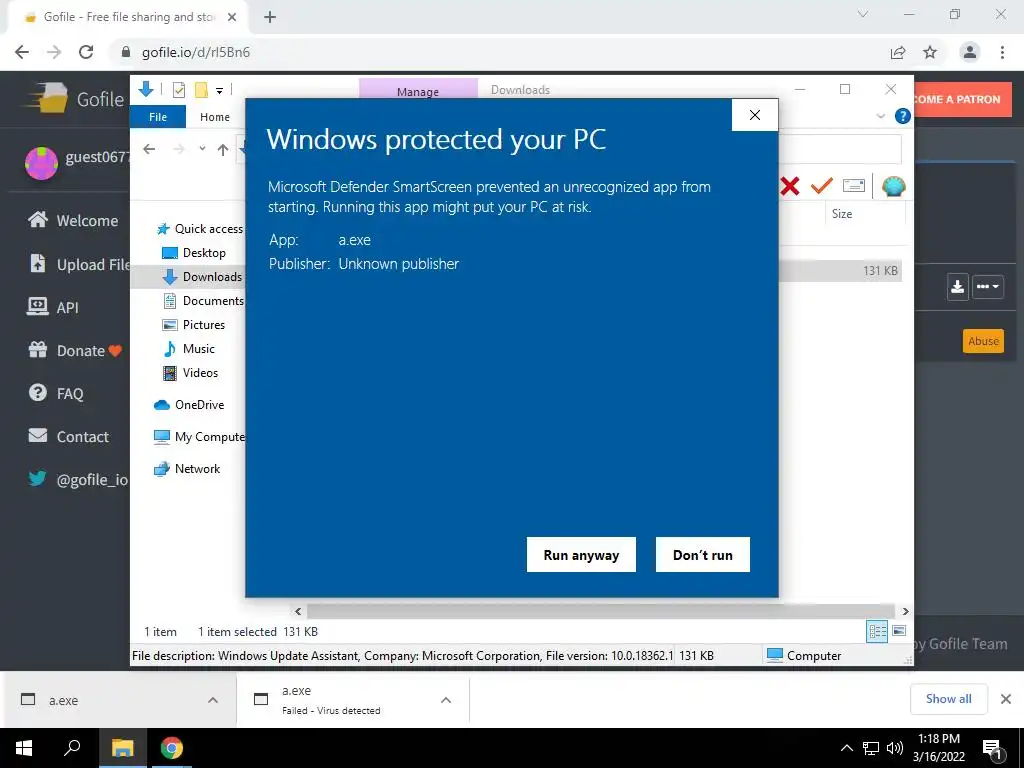Click the orange Abuse button

(x=983, y=341)
